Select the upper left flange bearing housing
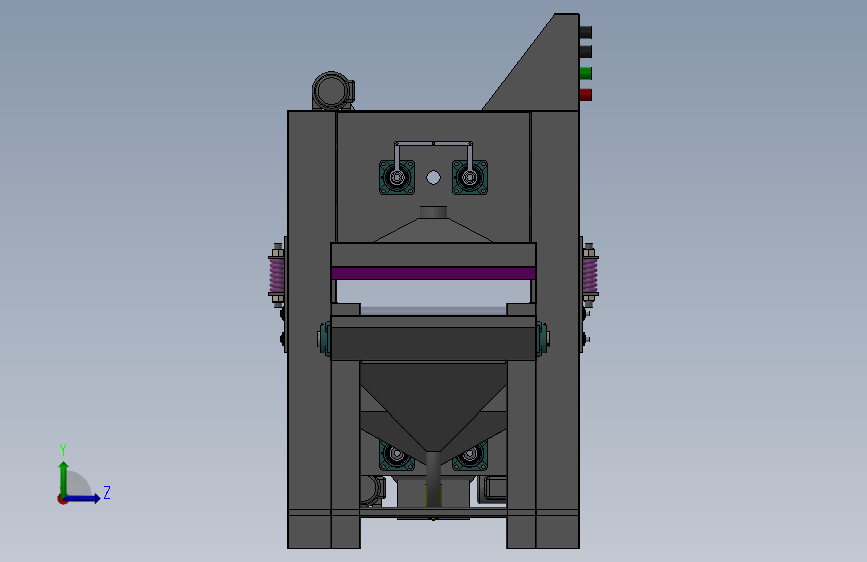867x562 pixels. pyautogui.click(x=397, y=178)
